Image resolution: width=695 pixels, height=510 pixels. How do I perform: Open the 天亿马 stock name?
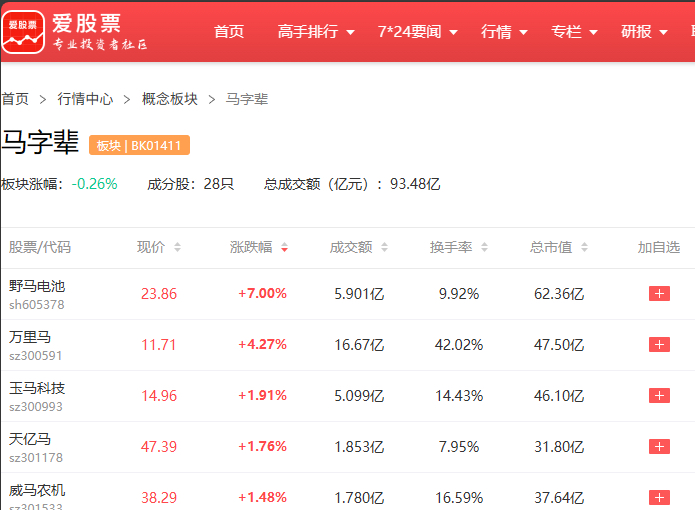coord(30,439)
